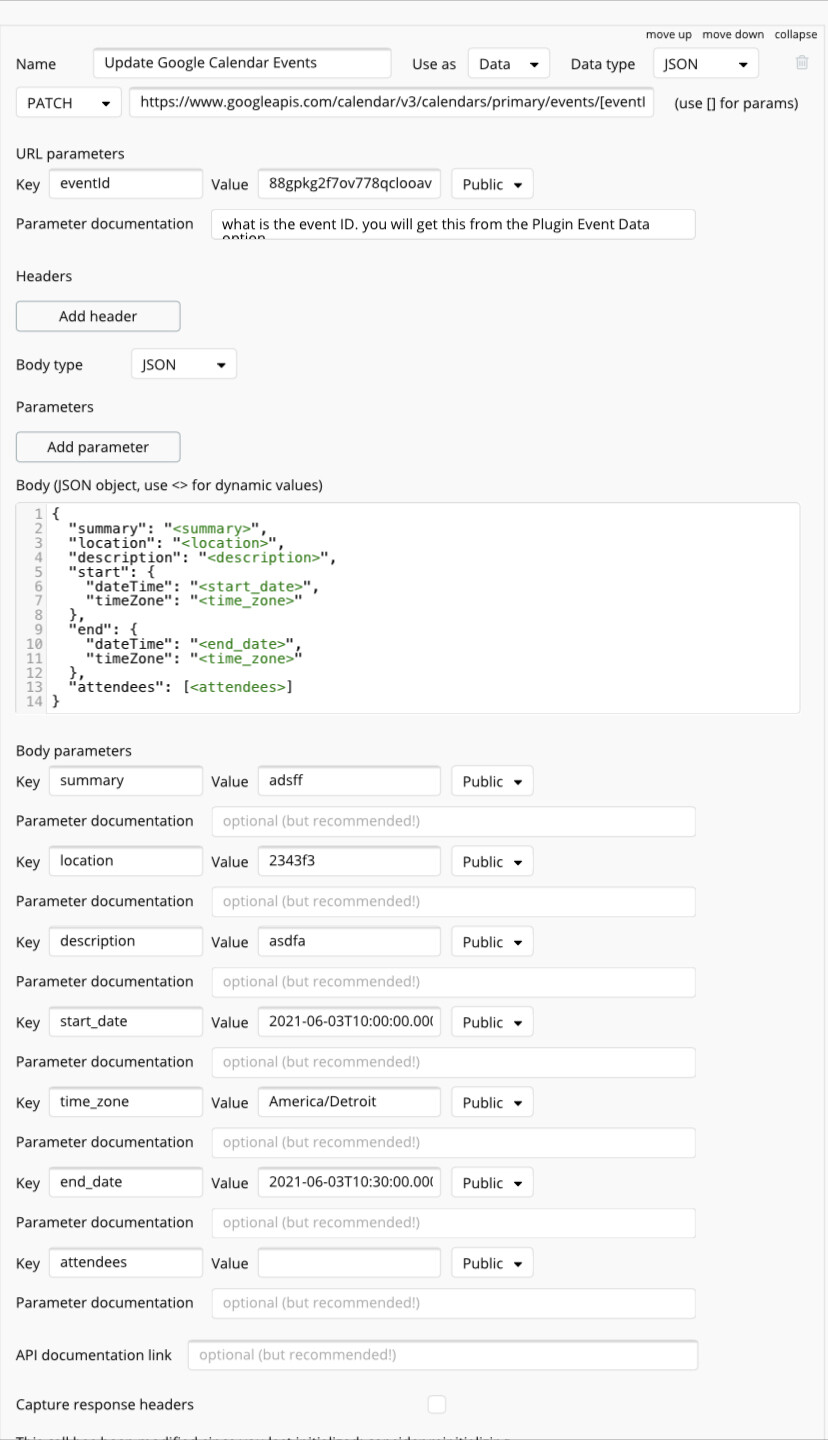The height and width of the screenshot is (1440, 828).
Task: Click the Add parameter button
Action: coord(98,447)
